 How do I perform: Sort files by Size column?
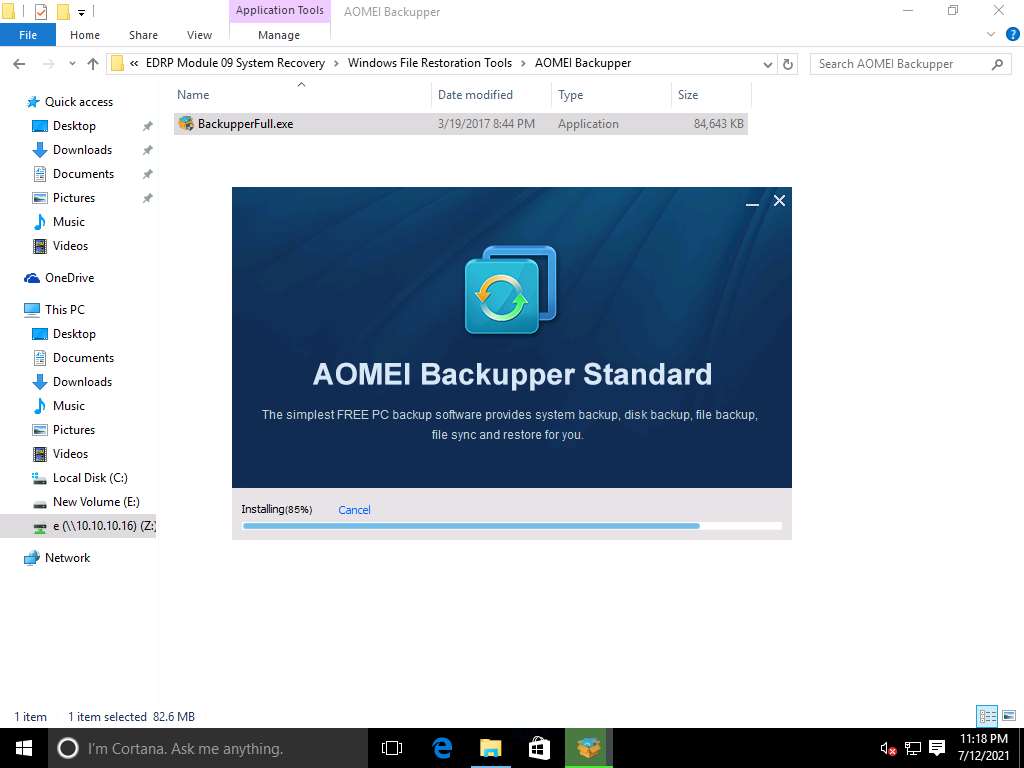711,95
